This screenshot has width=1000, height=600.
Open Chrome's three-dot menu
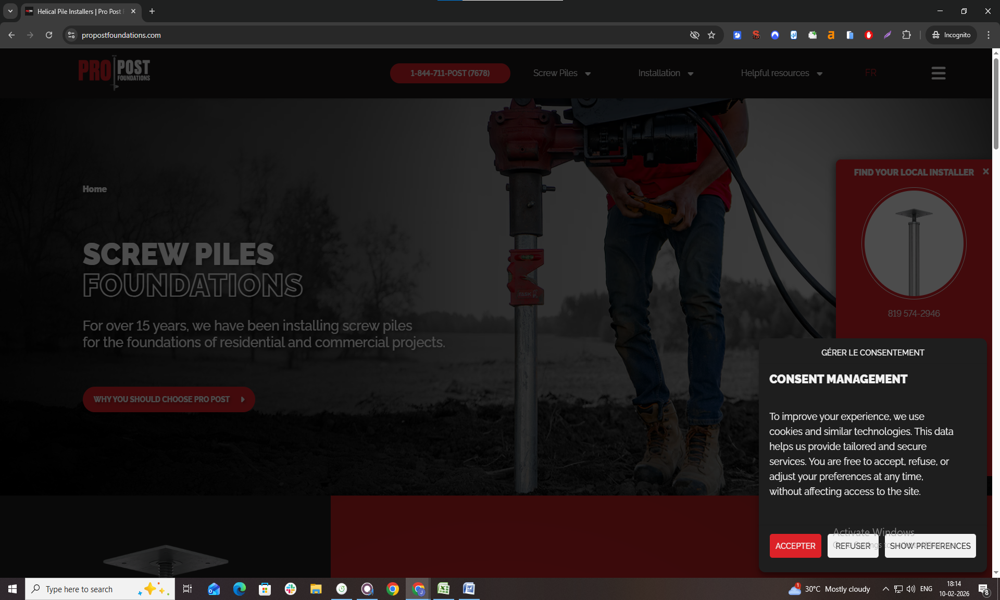tap(988, 35)
